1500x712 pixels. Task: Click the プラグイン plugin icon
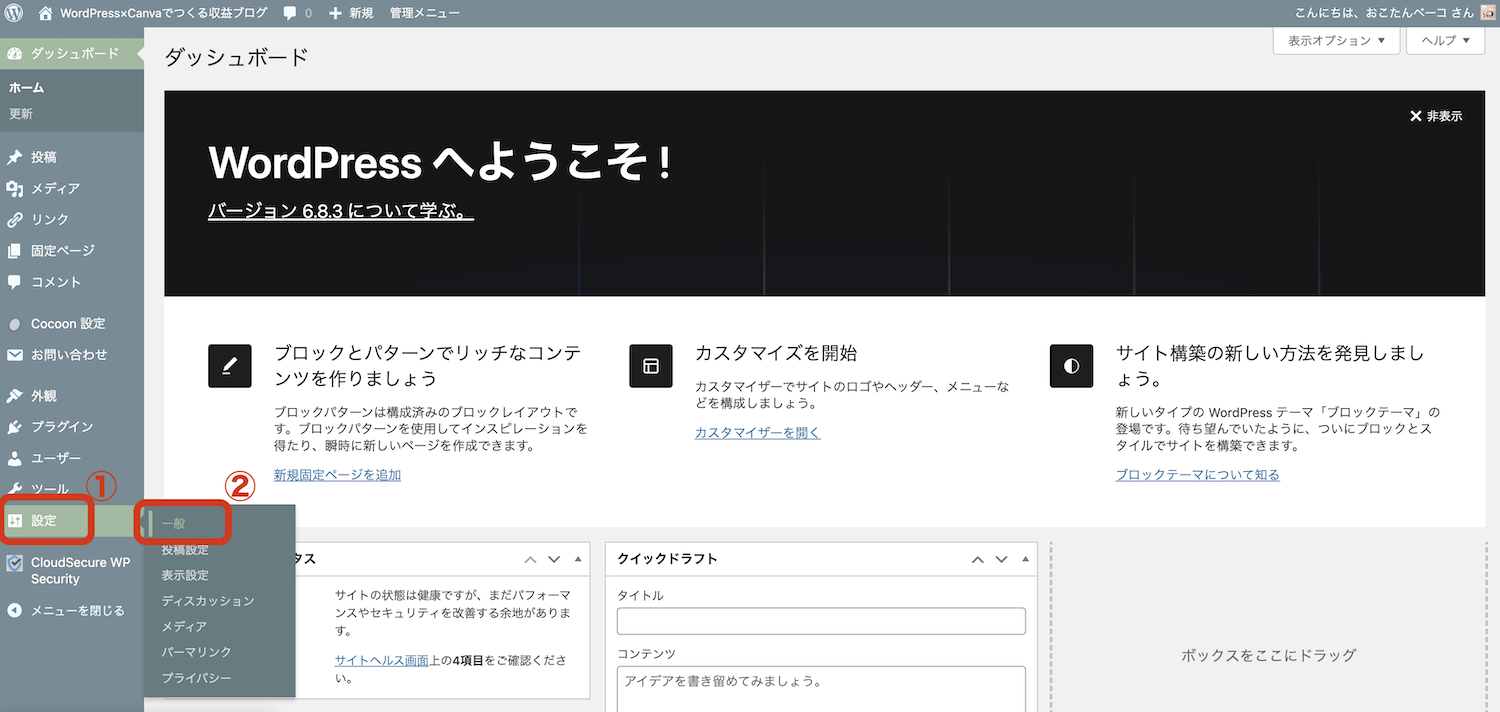(16, 427)
